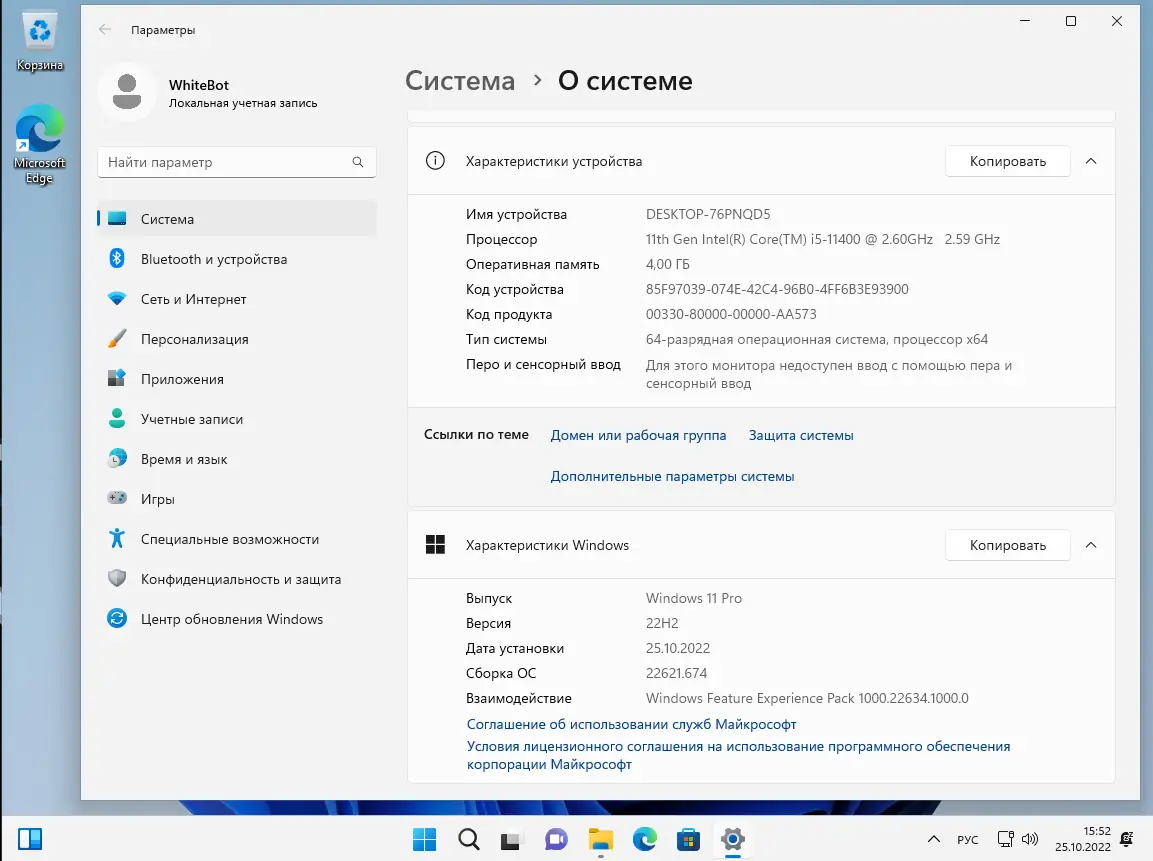
Task: Collapse the Характеристики Windows section
Action: [x=1091, y=545]
